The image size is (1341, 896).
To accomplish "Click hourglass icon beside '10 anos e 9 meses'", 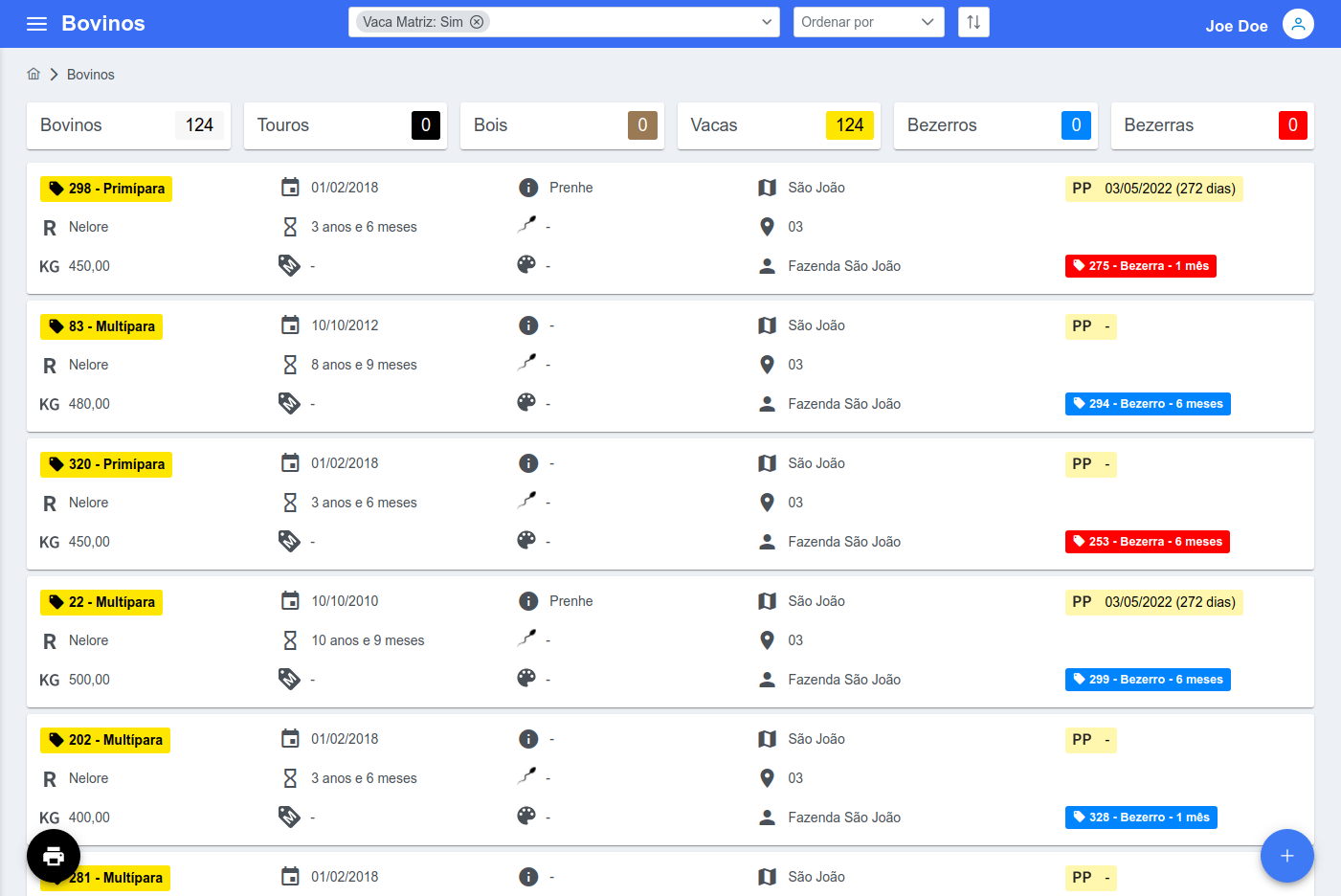I will click(x=290, y=640).
